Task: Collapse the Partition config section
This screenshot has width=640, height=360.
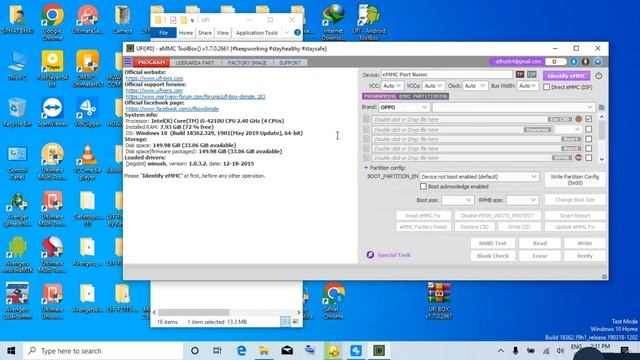Action: click(x=366, y=168)
